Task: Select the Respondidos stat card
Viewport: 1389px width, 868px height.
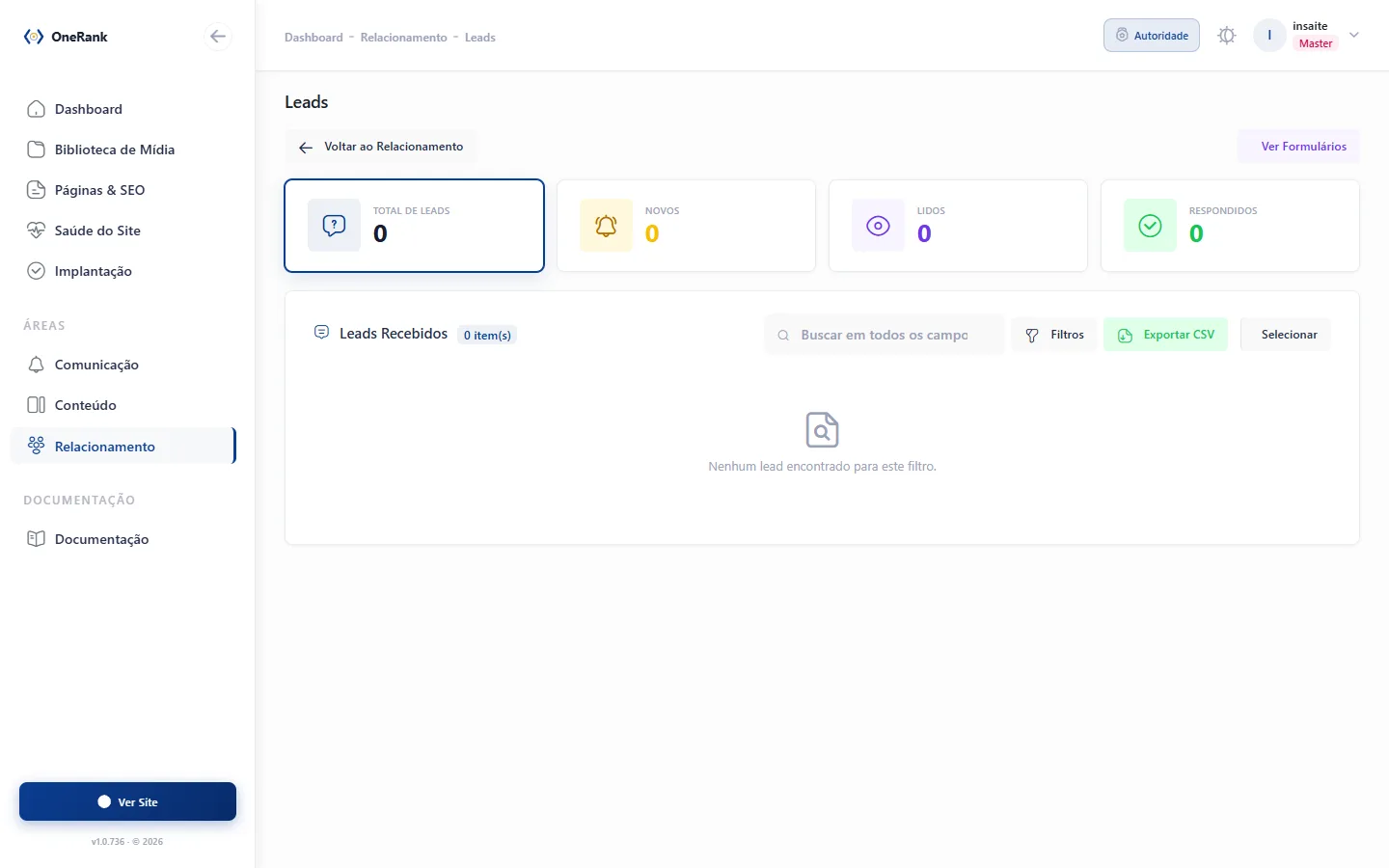Action: click(1231, 226)
